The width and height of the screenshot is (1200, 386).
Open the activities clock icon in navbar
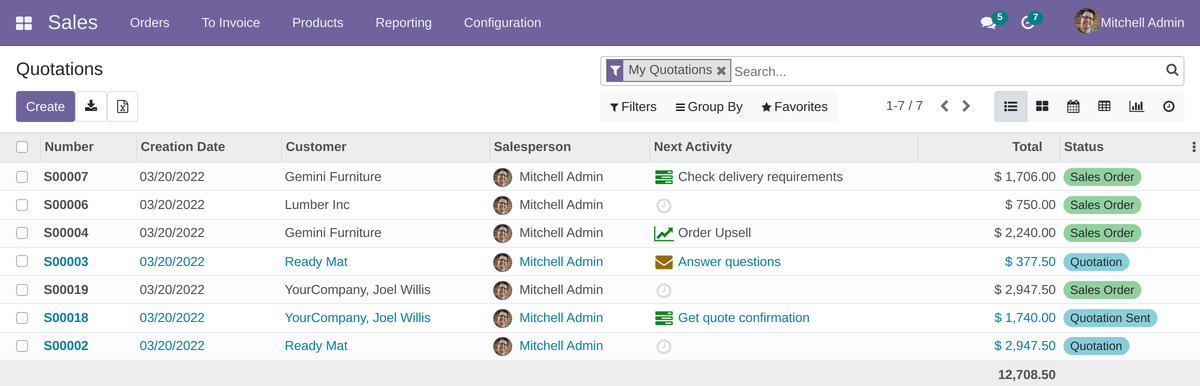[x=1028, y=22]
